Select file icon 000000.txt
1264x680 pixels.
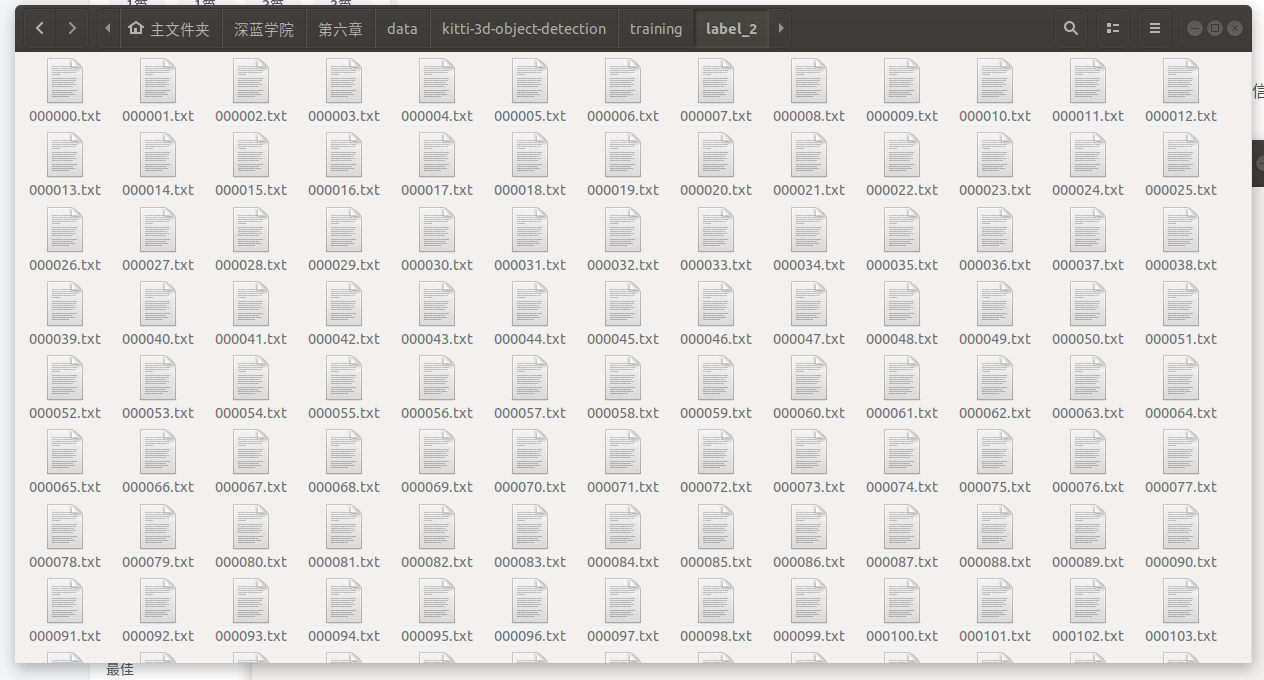(65, 81)
